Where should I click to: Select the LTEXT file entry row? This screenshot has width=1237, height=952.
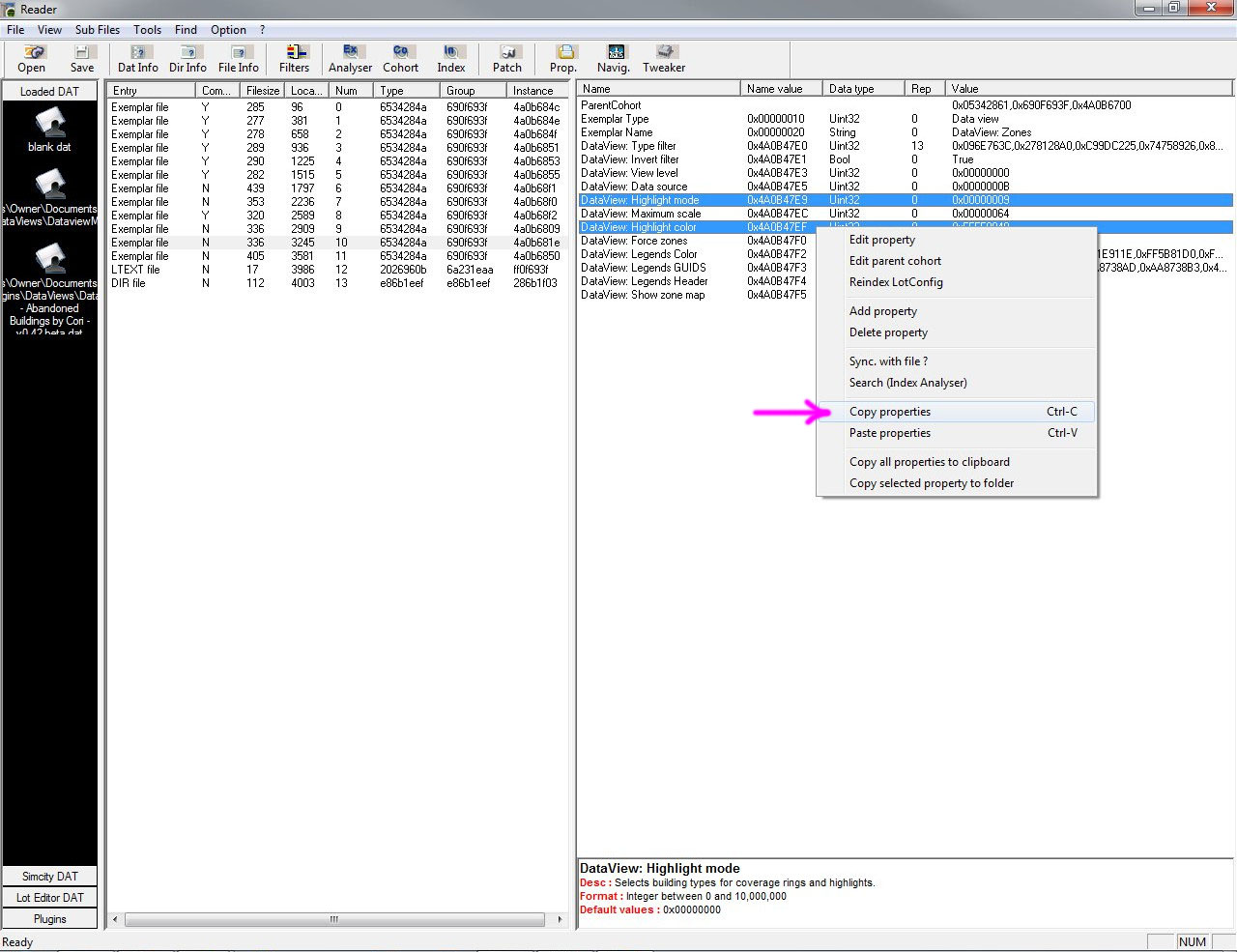[335, 270]
